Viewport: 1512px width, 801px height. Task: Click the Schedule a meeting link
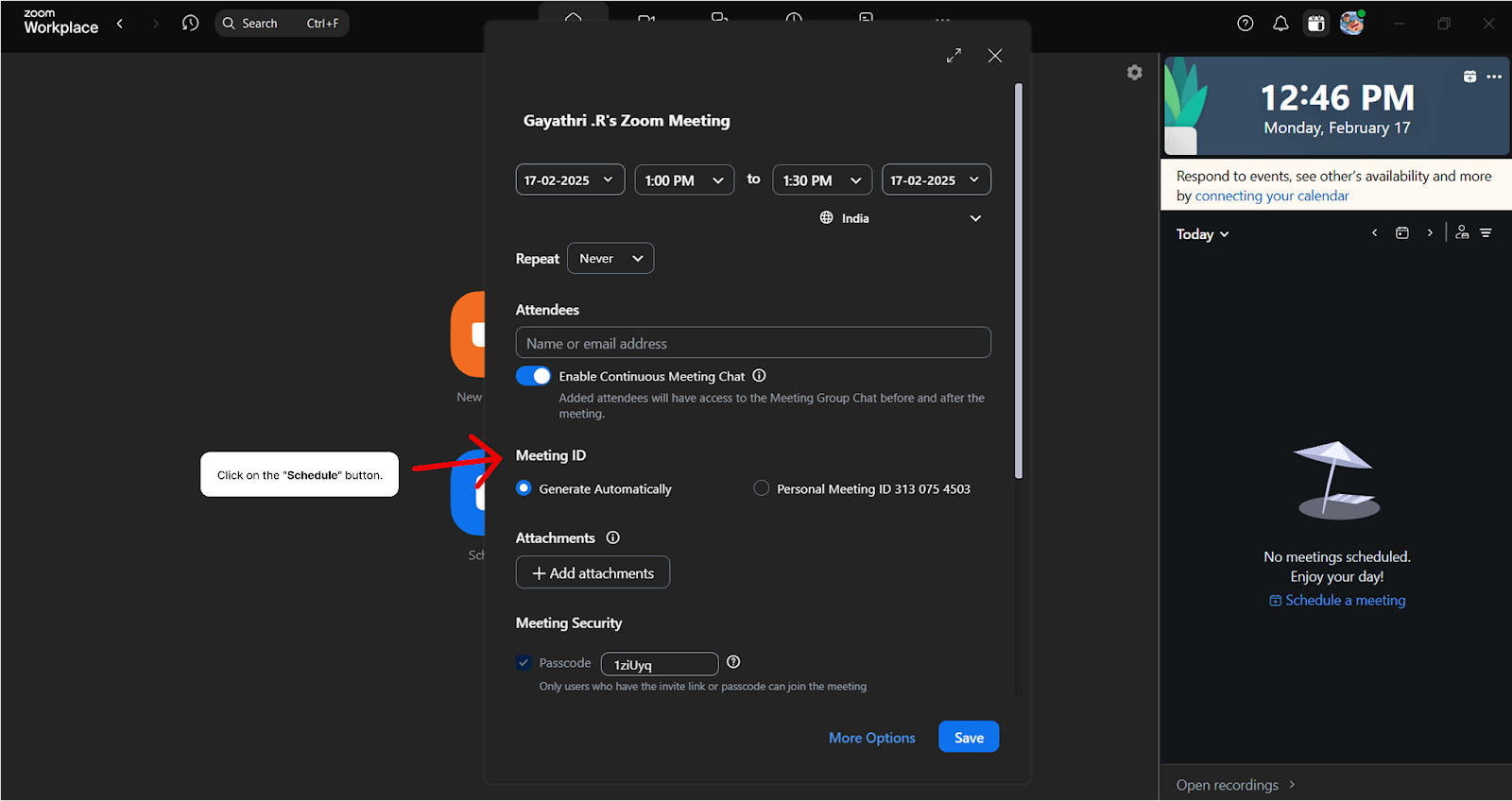pyautogui.click(x=1337, y=600)
